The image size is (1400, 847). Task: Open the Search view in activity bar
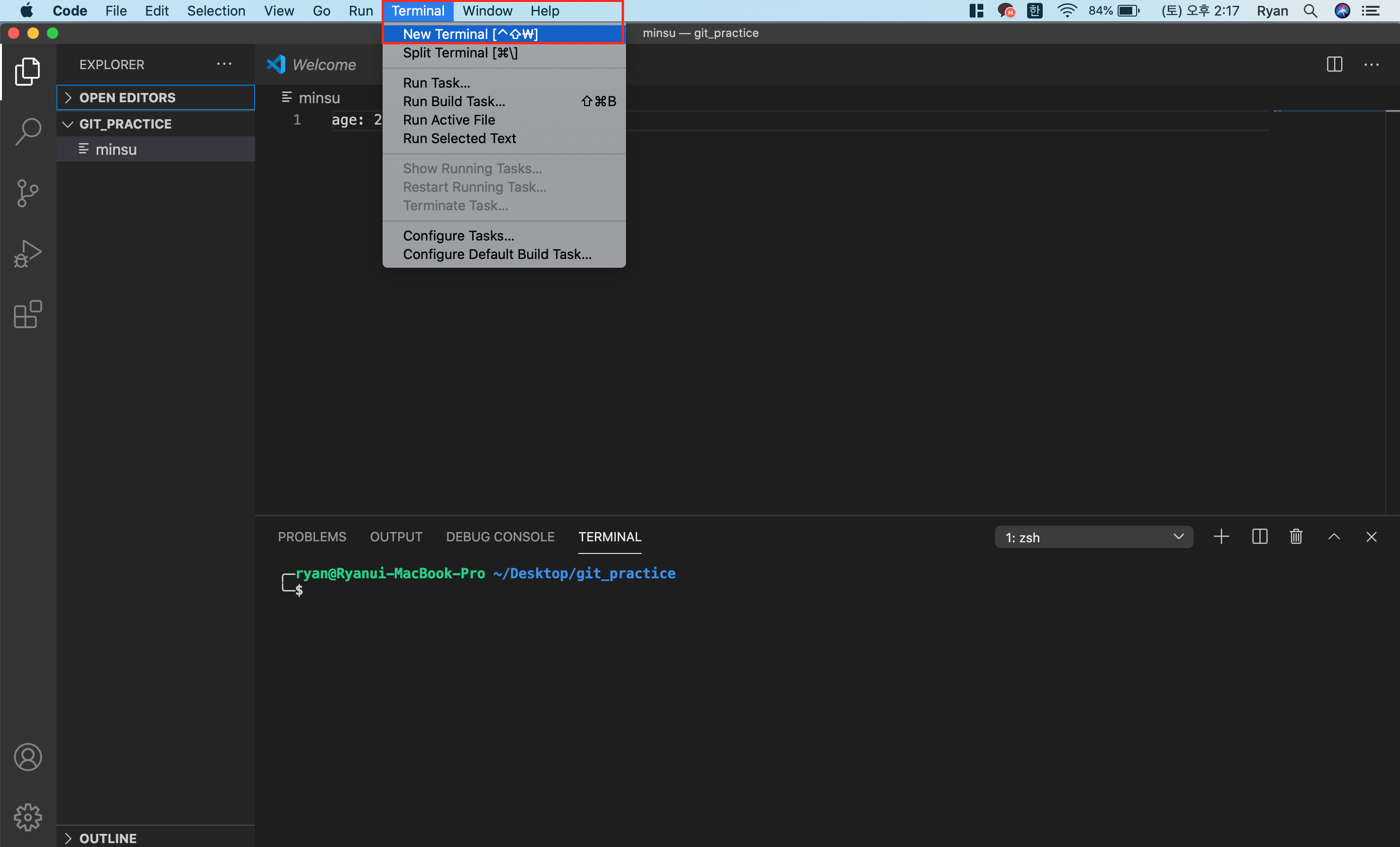[x=27, y=132]
